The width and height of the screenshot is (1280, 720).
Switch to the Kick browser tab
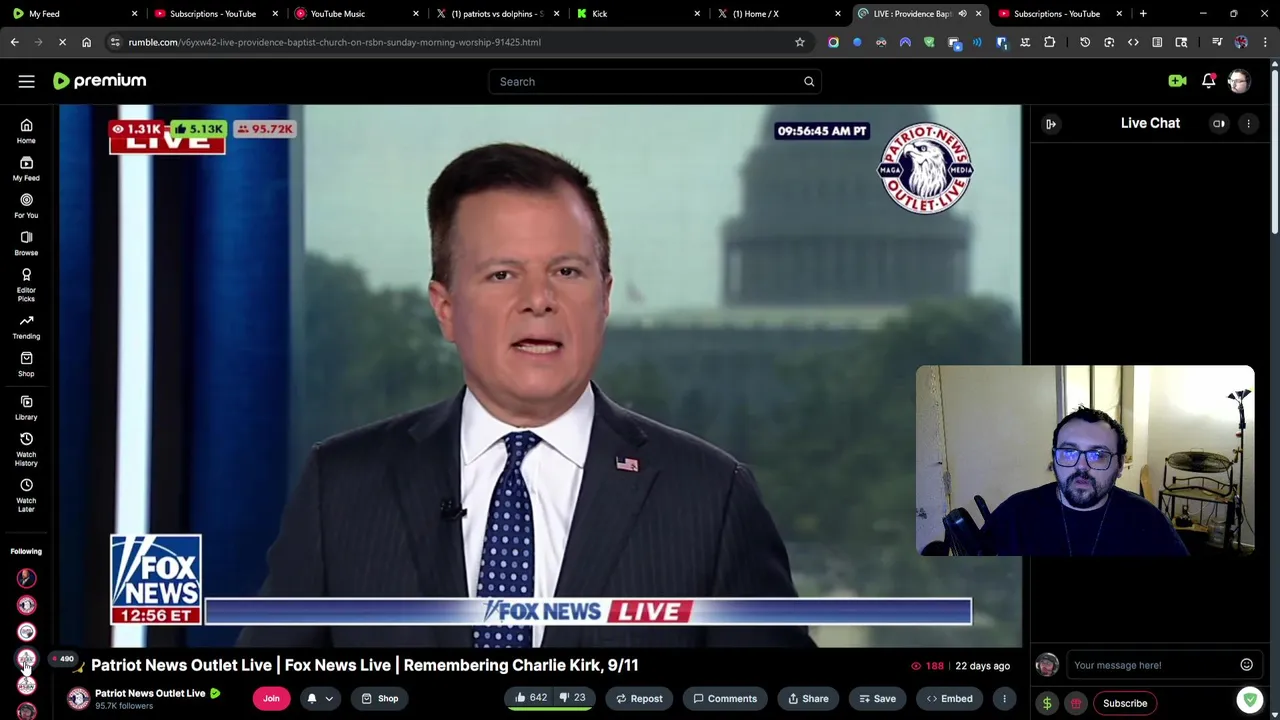(x=637, y=14)
